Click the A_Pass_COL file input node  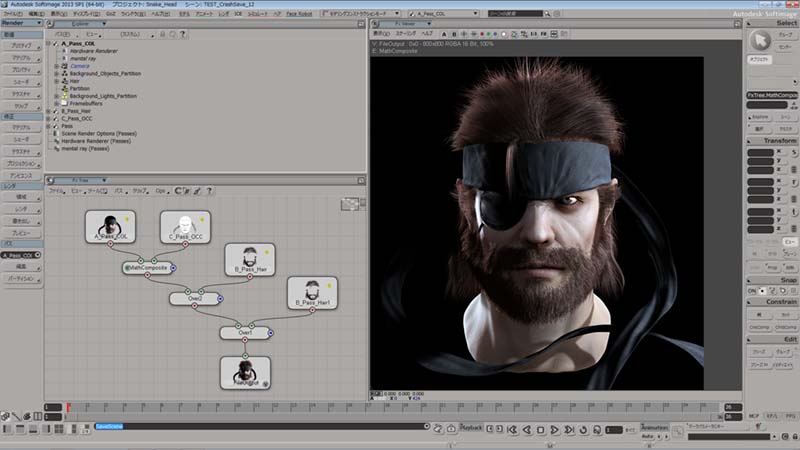pos(110,227)
